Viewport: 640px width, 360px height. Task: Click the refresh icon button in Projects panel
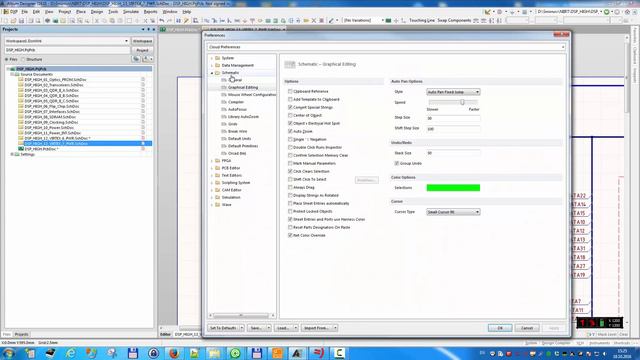136,59
